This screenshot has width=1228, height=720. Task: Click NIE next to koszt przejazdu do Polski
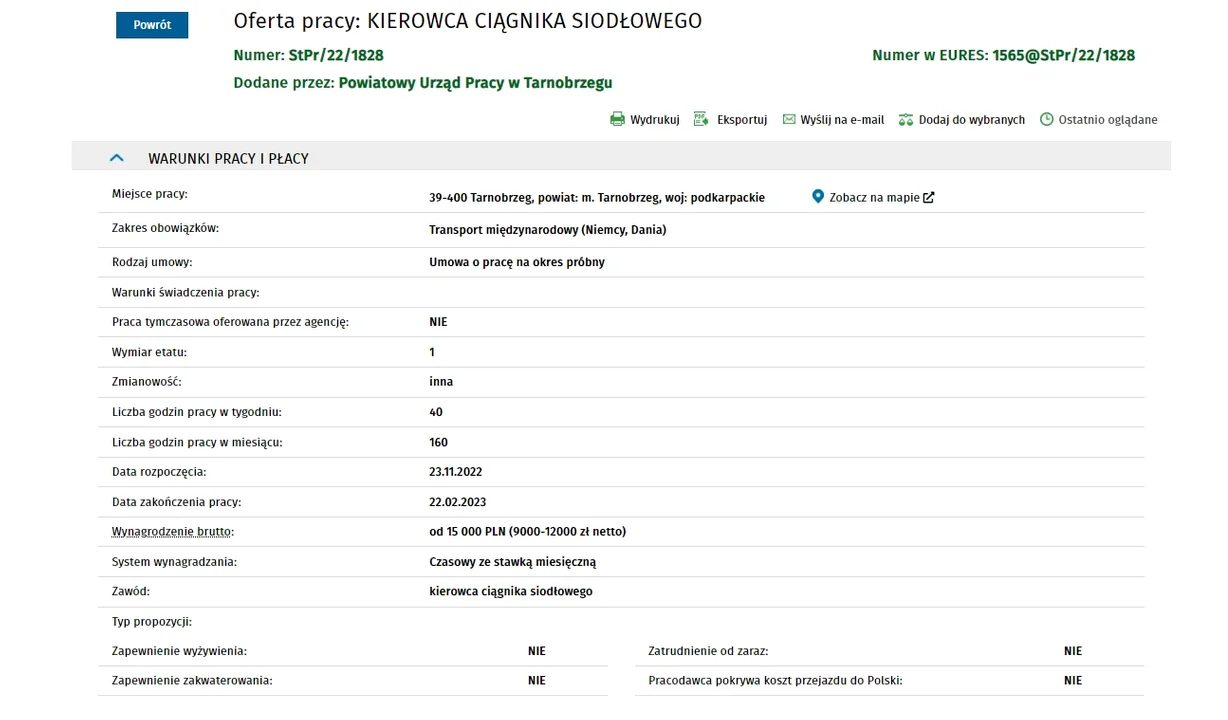click(x=1073, y=681)
